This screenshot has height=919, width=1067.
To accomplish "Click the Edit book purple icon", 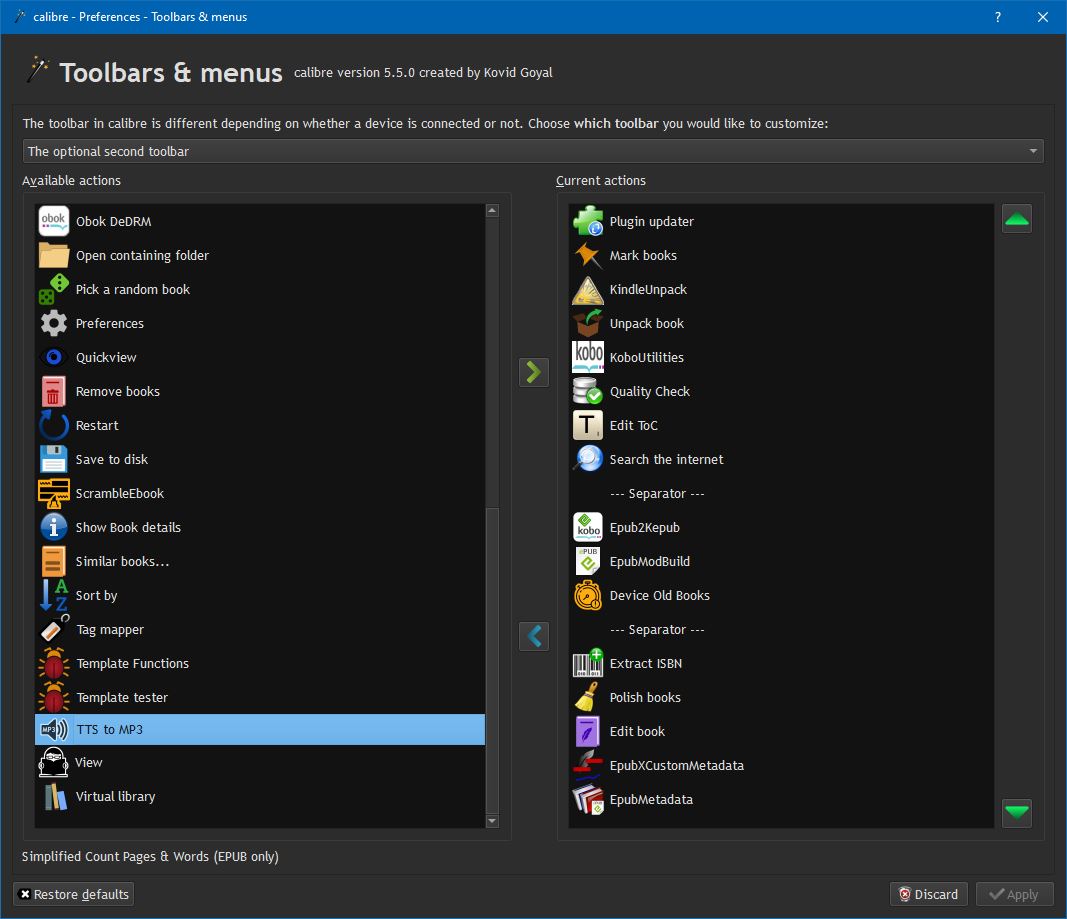I will (588, 731).
